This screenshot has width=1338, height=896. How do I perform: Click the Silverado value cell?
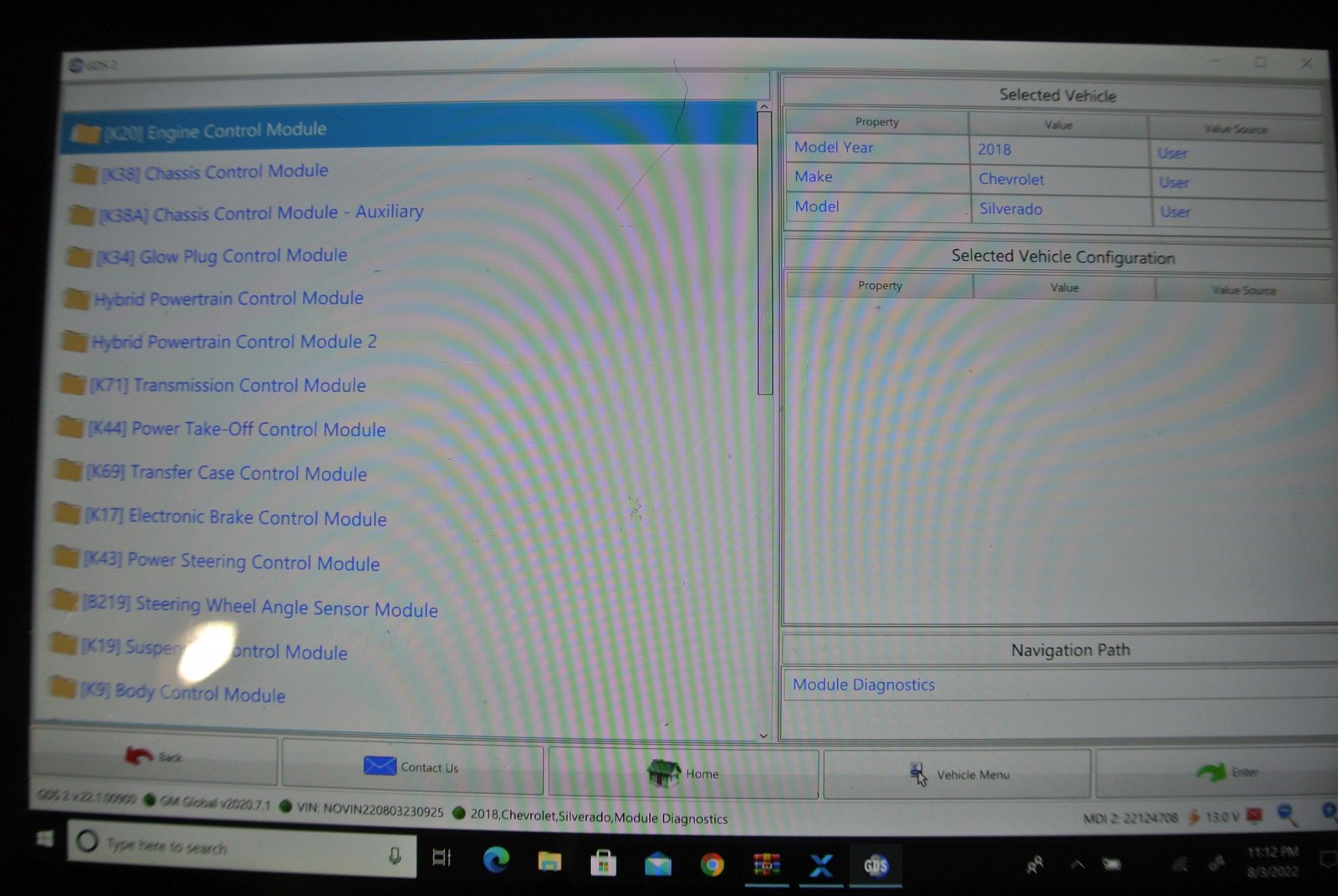coord(1061,209)
